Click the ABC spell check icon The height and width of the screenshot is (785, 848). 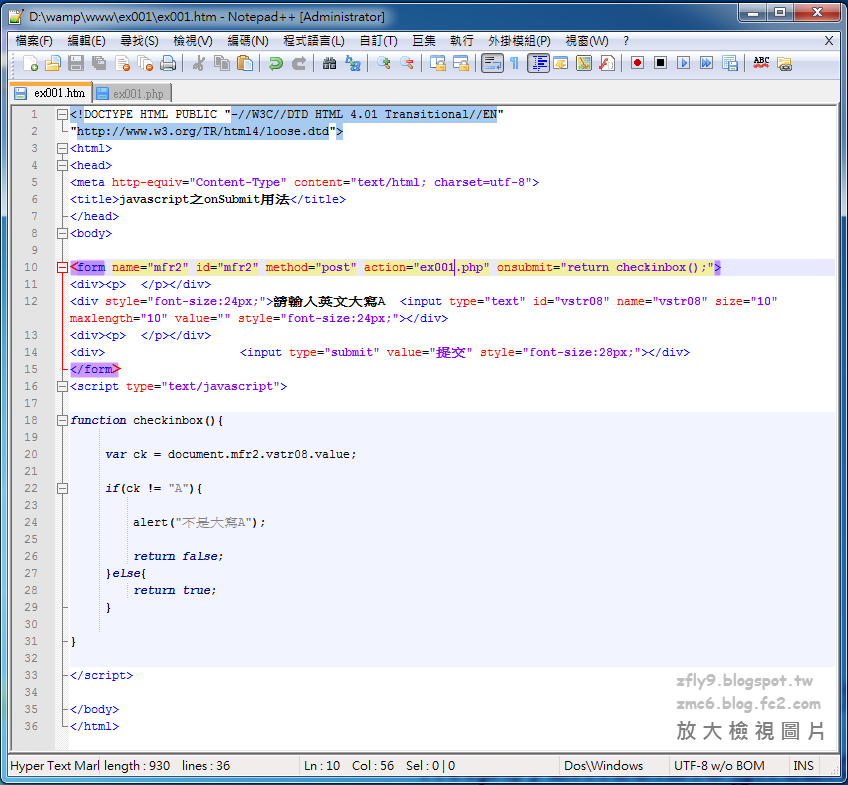point(761,63)
